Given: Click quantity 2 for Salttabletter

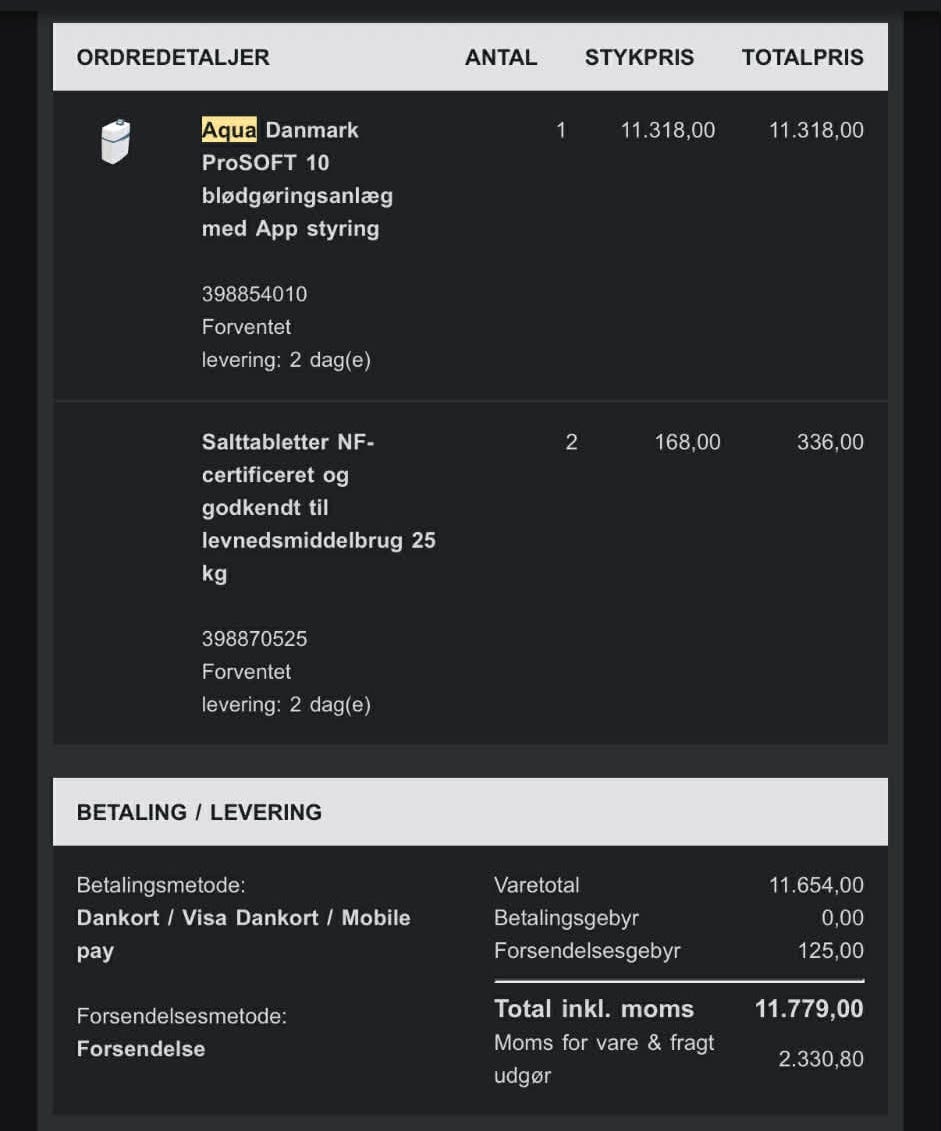Looking at the screenshot, I should pyautogui.click(x=571, y=442).
